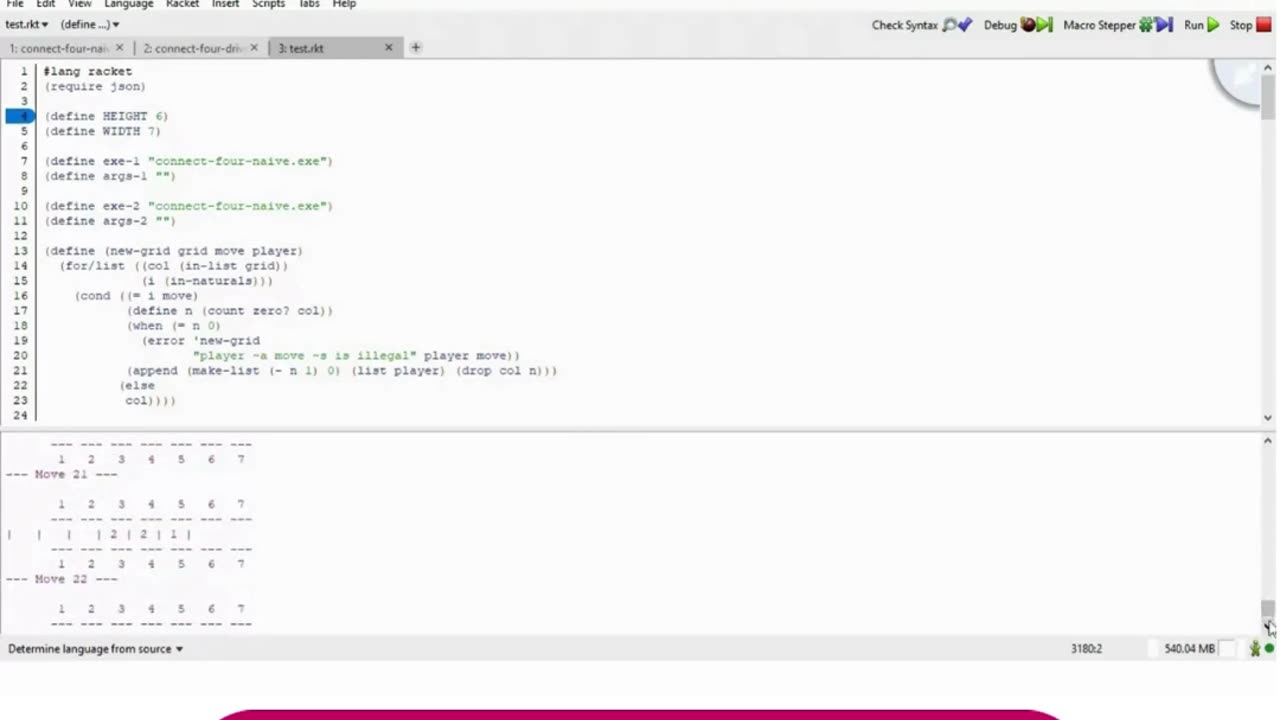The image size is (1280, 720).
Task: Open Determine language from source dropdown
Action: pos(95,649)
